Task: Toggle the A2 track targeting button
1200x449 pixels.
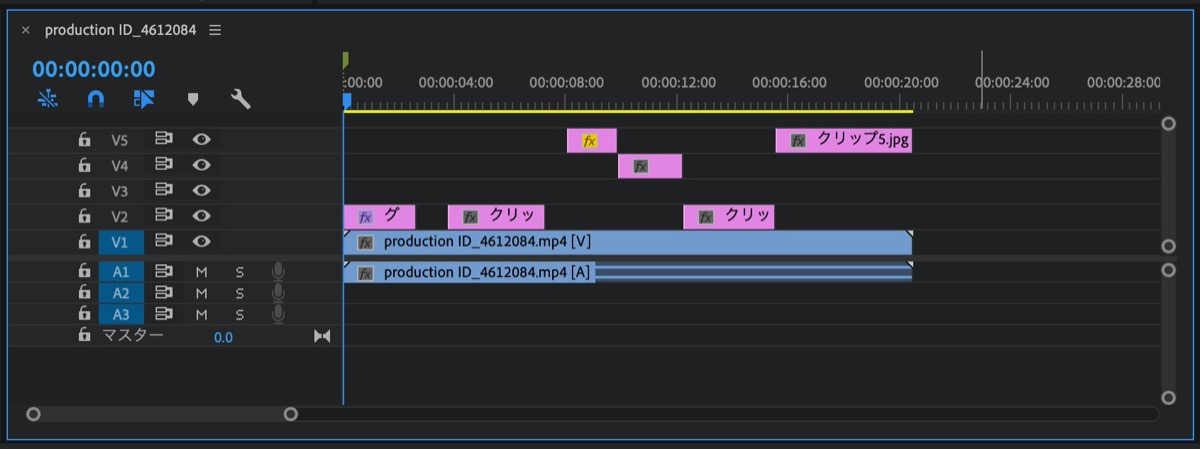Action: point(120,293)
